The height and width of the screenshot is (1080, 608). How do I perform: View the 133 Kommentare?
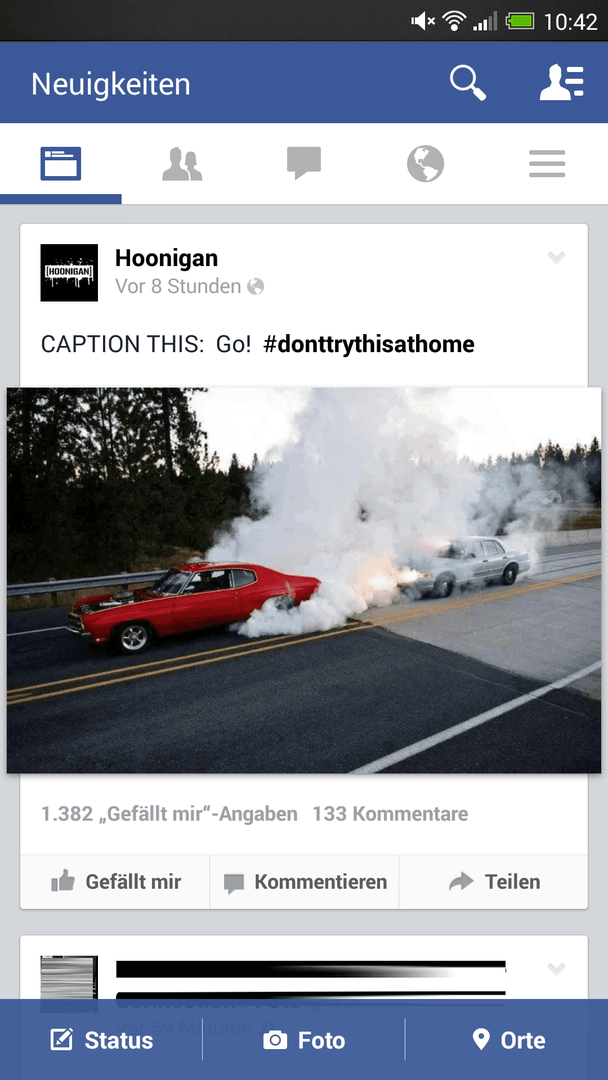tap(390, 814)
